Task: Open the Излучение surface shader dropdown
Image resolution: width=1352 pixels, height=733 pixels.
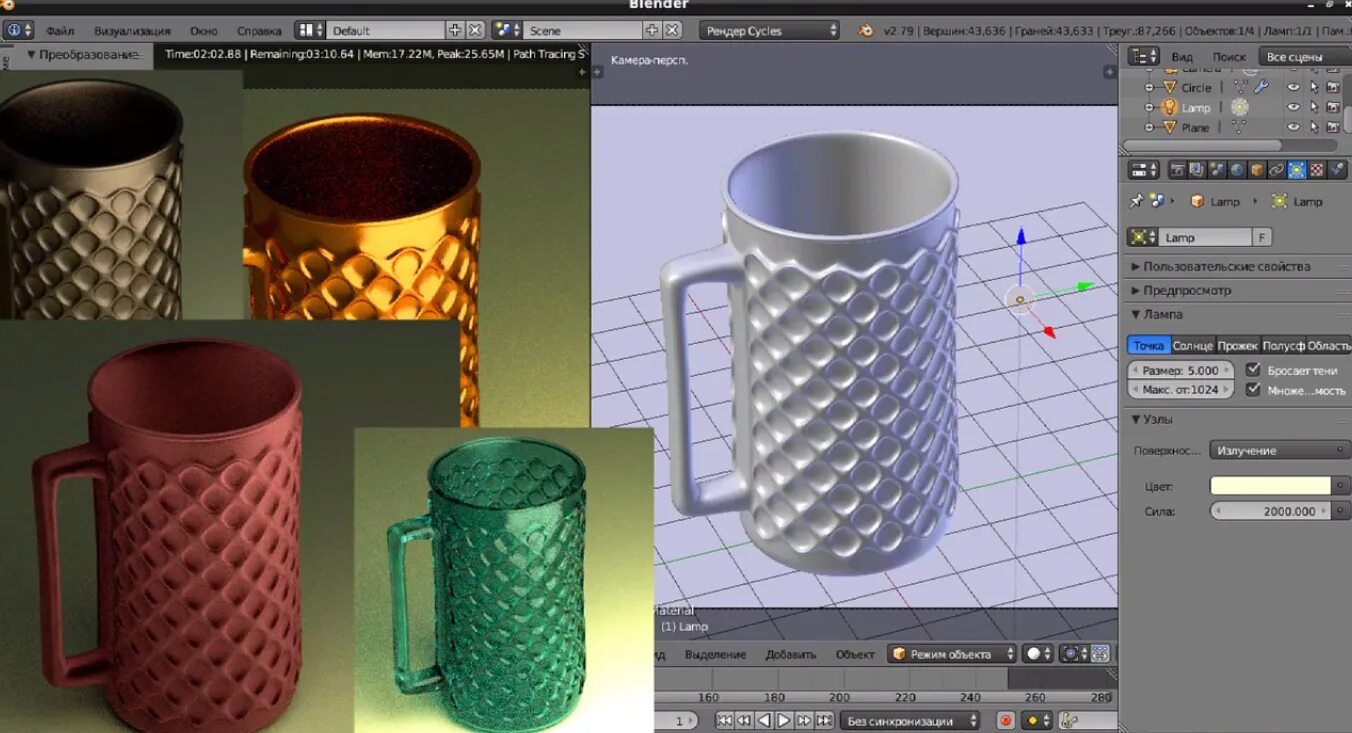Action: coord(1280,450)
